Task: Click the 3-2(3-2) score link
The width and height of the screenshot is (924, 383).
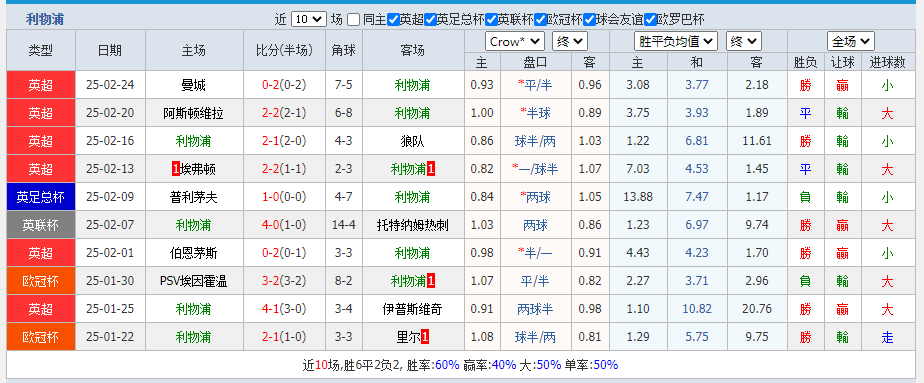Action: (284, 282)
